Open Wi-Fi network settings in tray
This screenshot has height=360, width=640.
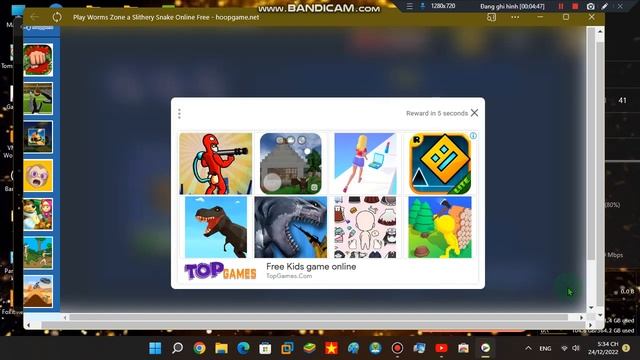click(565, 348)
